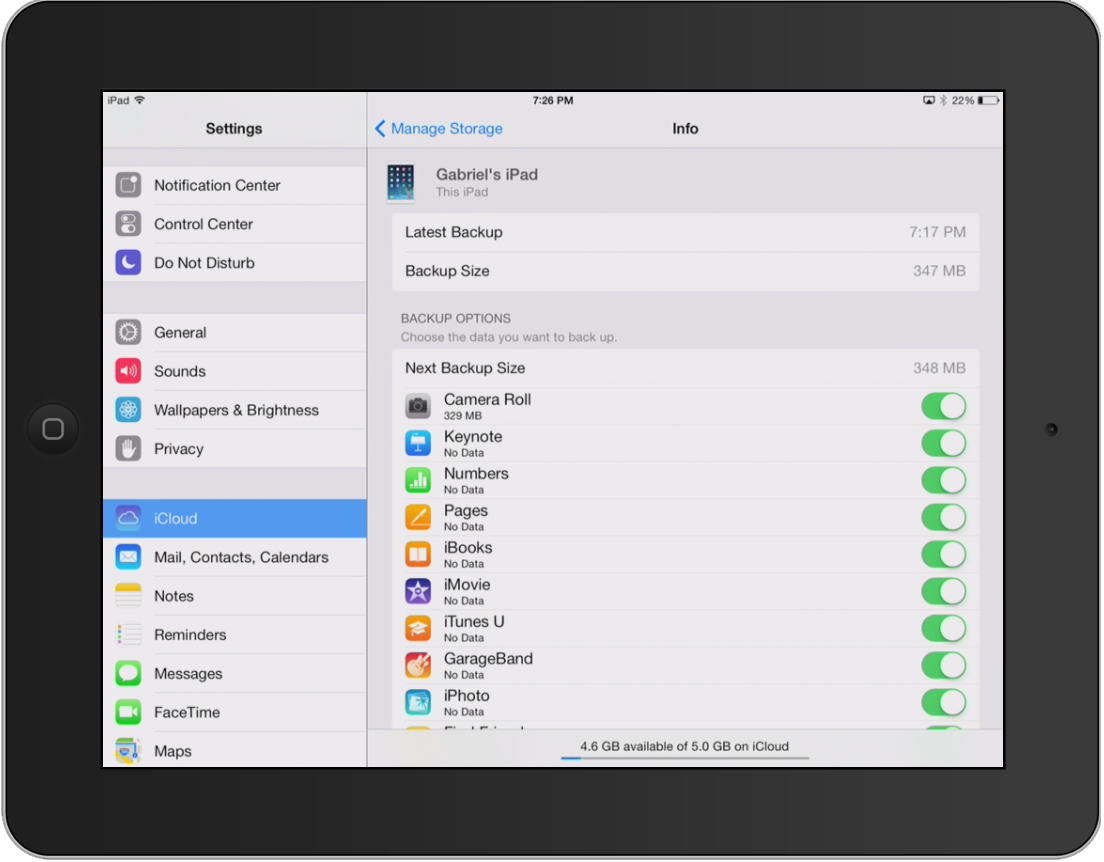1104x862 pixels.
Task: Toggle Numbers backup off
Action: (944, 480)
